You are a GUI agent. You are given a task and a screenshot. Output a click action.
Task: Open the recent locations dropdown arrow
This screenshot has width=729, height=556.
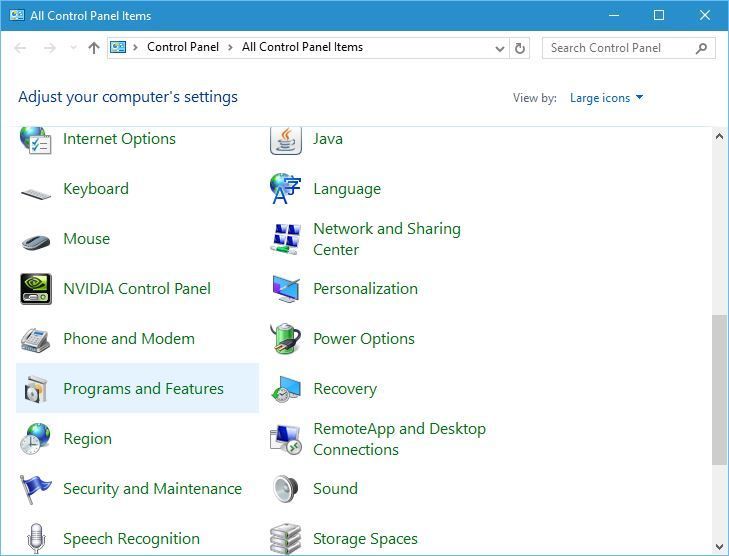pyautogui.click(x=73, y=48)
